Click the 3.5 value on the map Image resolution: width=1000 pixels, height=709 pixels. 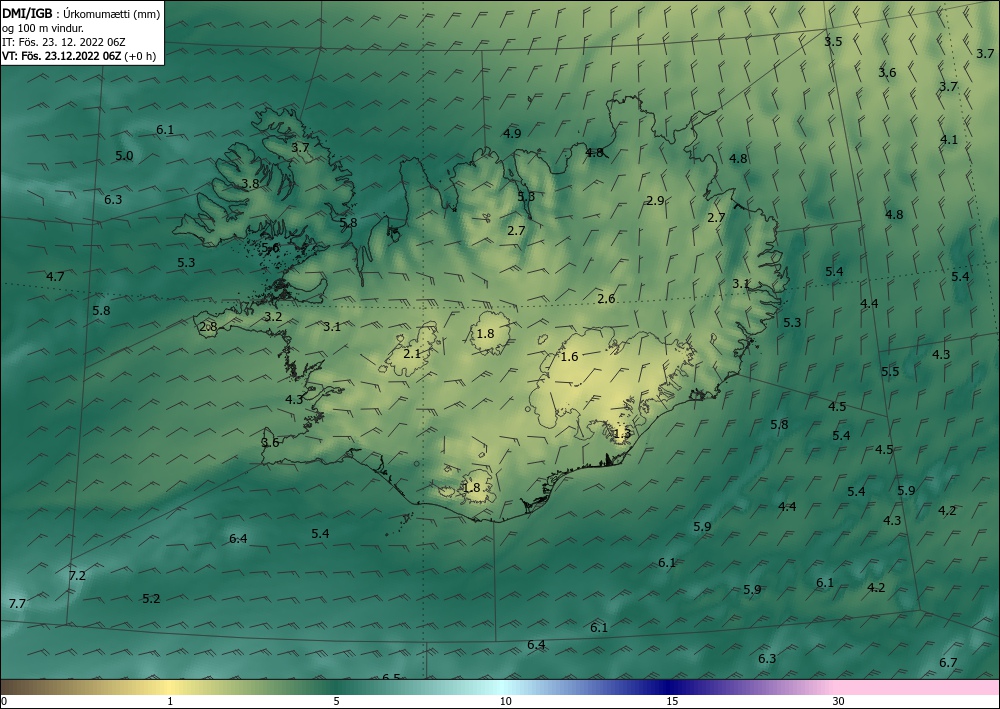[833, 41]
